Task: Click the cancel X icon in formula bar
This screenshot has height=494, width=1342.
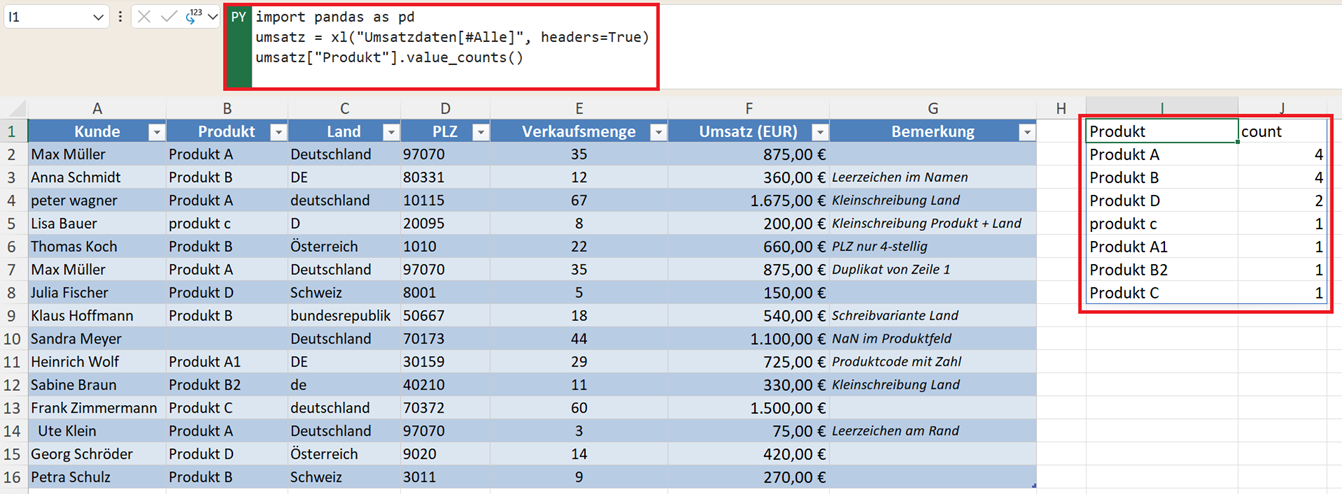Action: (x=145, y=17)
